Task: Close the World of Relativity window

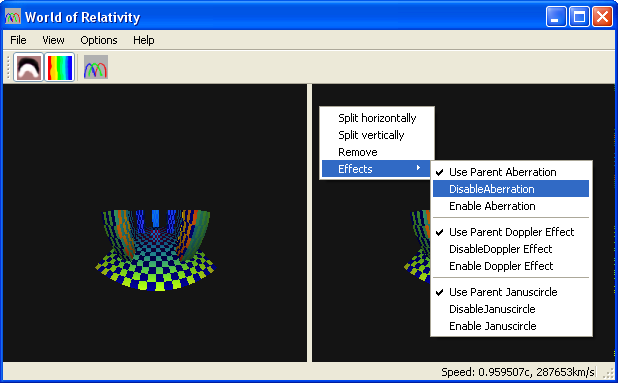Action: point(602,17)
